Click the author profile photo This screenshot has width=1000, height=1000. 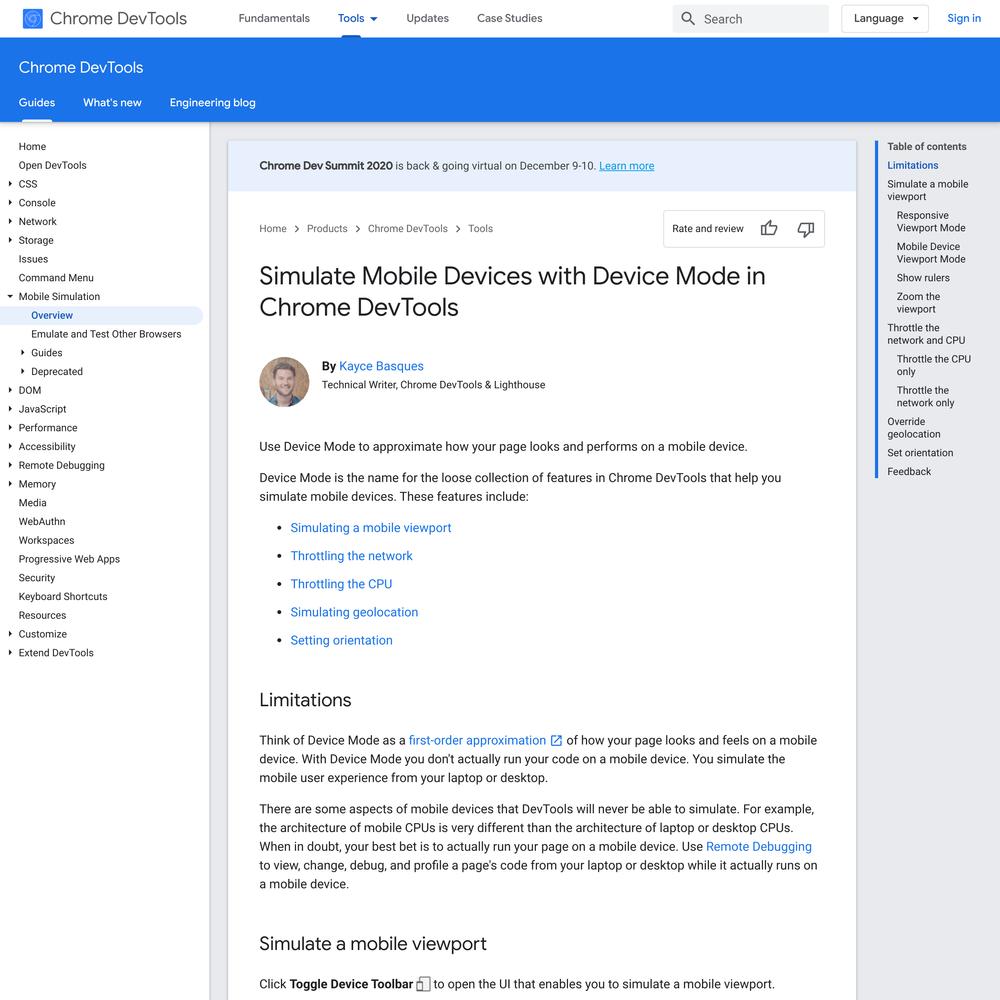point(284,382)
